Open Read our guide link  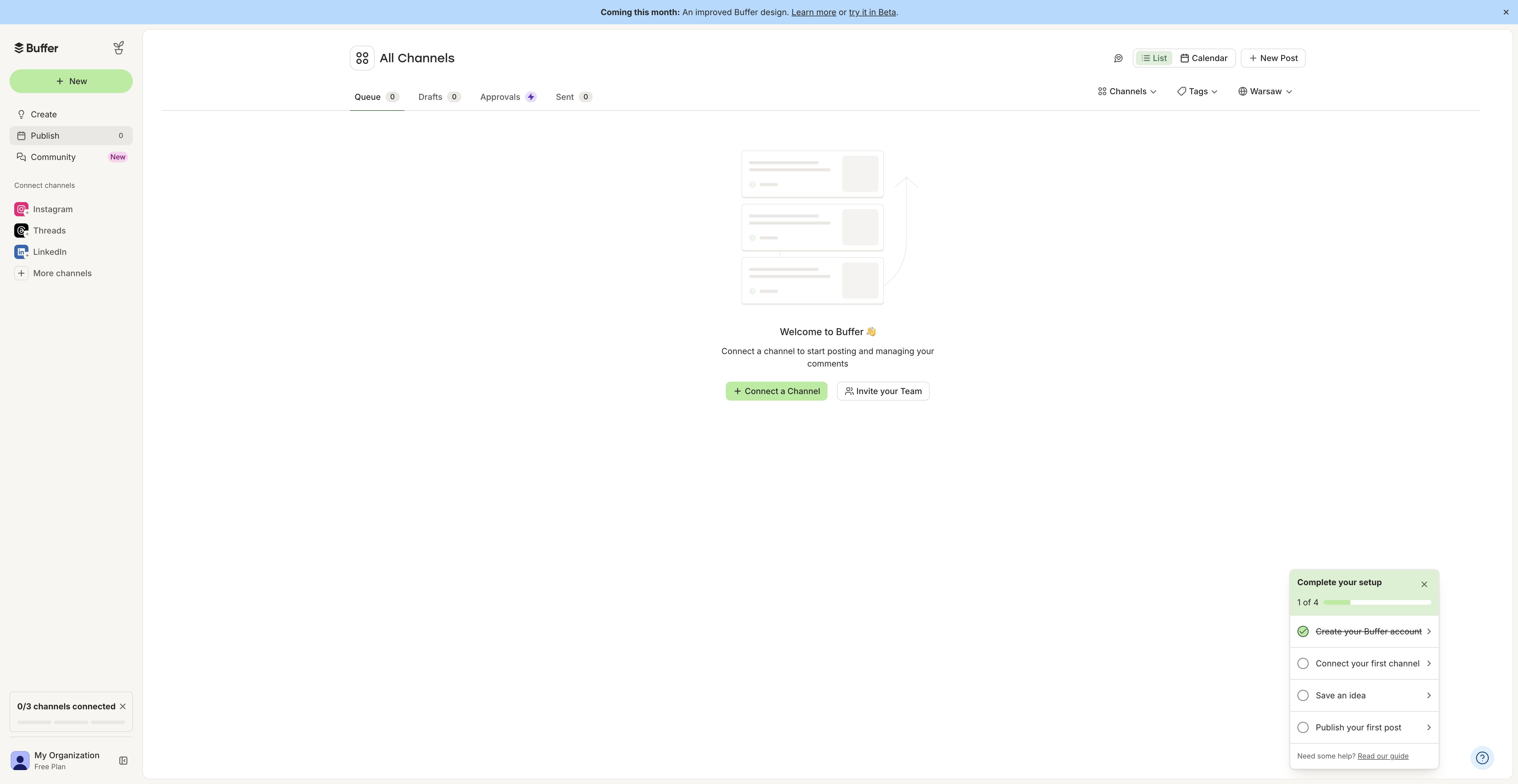(1383, 756)
